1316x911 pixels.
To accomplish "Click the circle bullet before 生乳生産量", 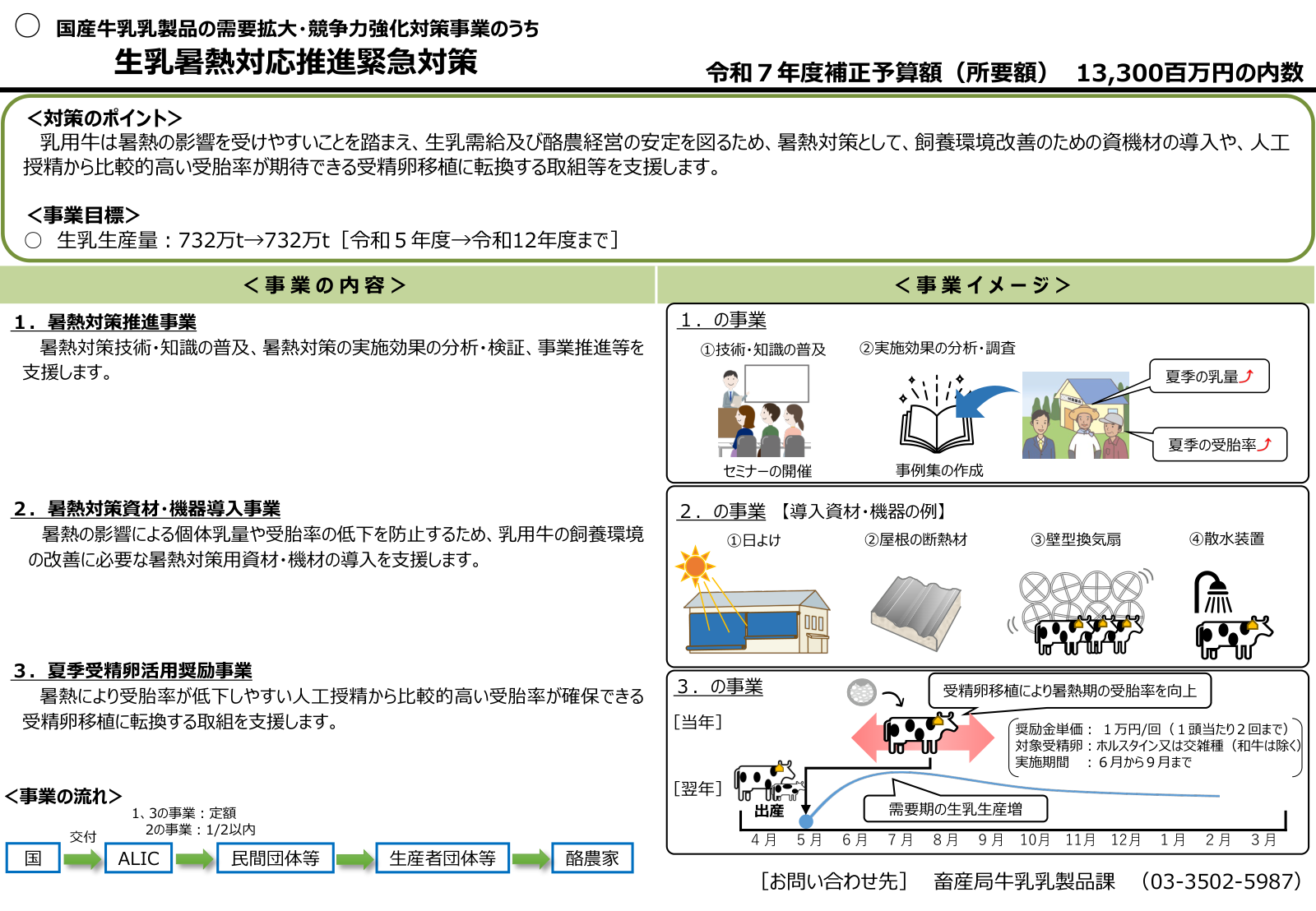I will pos(33,241).
